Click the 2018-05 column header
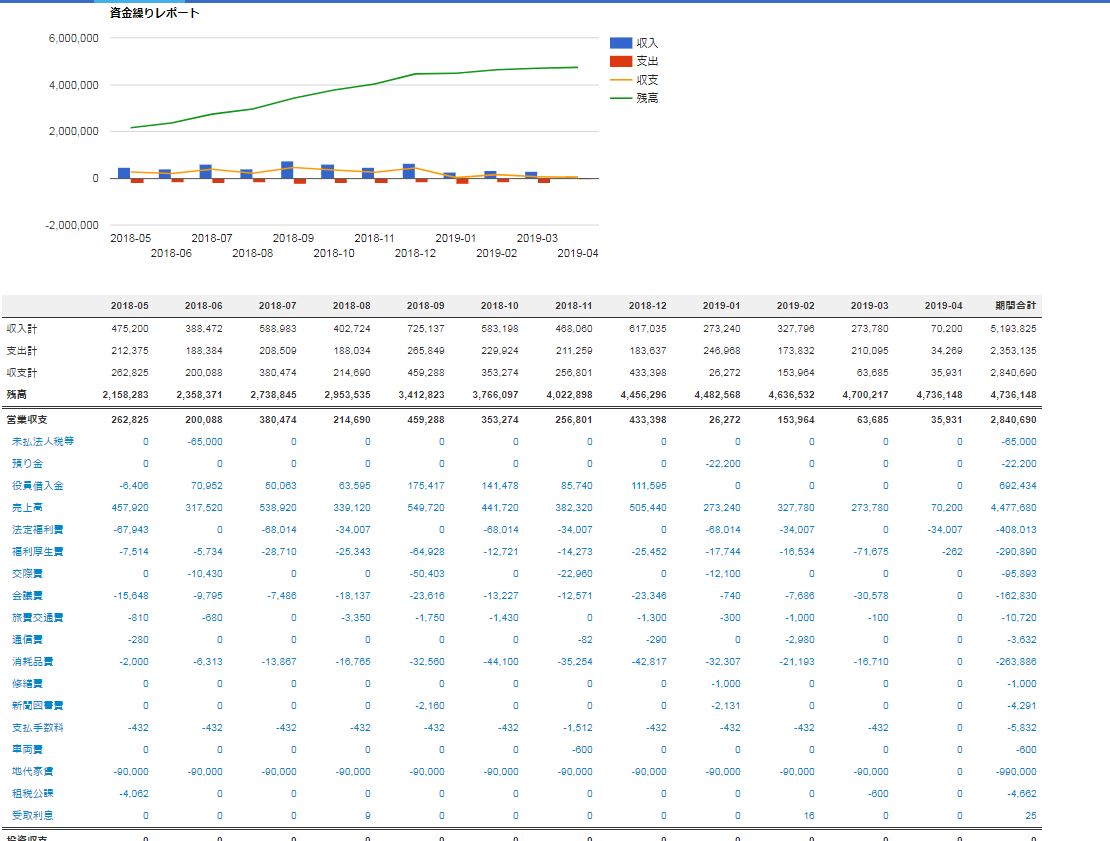 coord(129,305)
